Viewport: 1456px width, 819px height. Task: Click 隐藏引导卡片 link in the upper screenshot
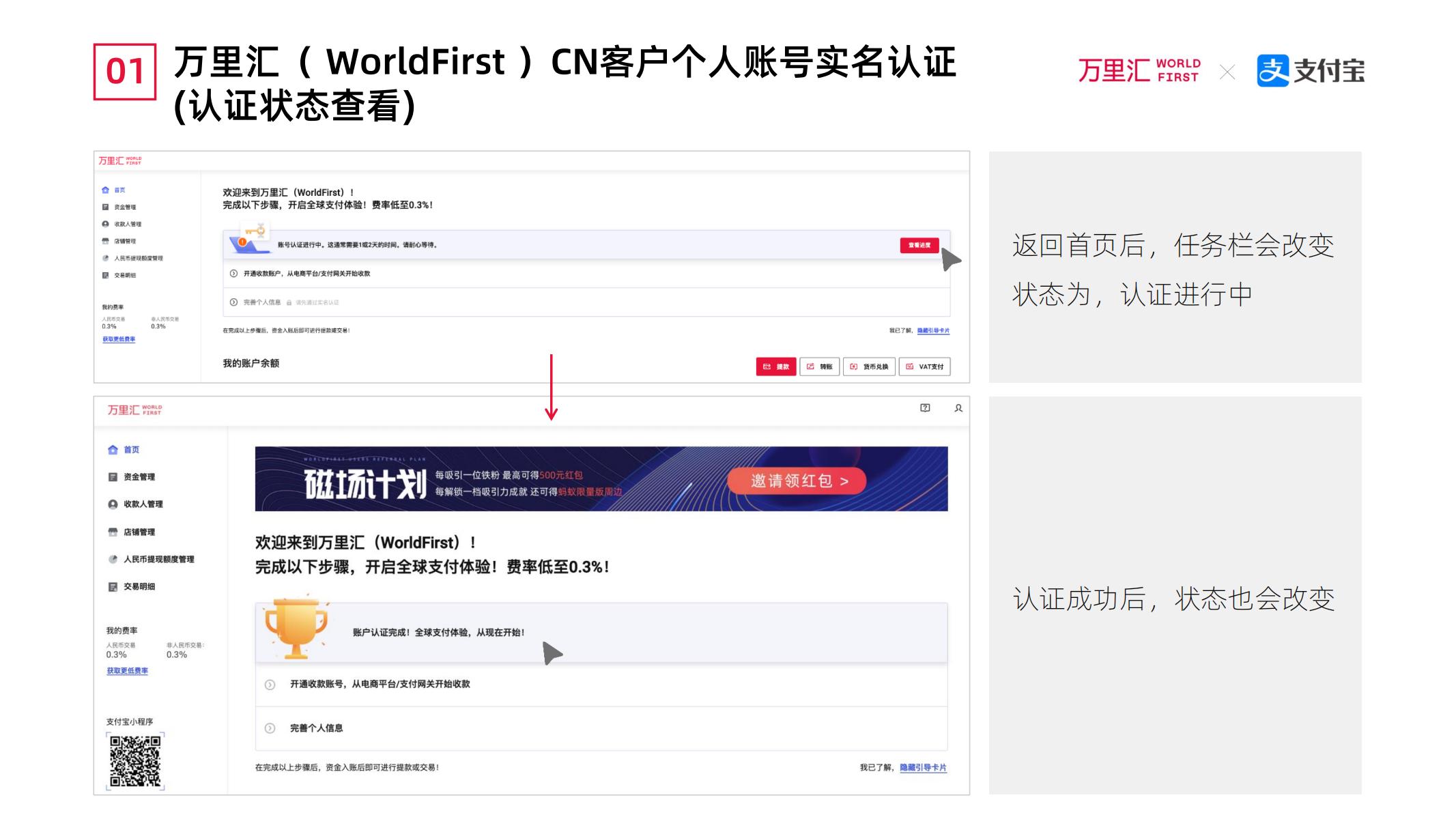933,331
